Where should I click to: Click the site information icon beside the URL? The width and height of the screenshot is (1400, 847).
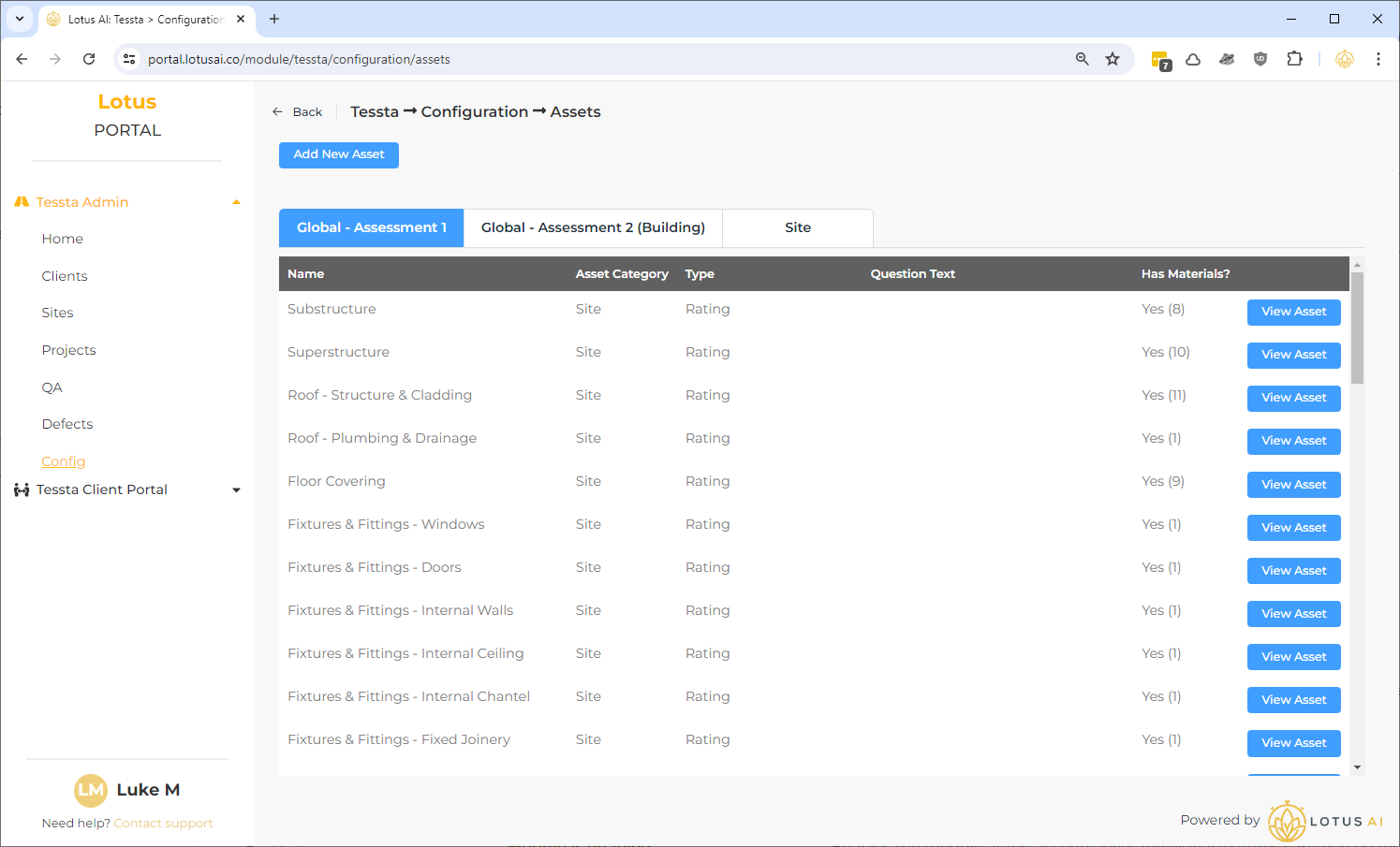tap(129, 59)
